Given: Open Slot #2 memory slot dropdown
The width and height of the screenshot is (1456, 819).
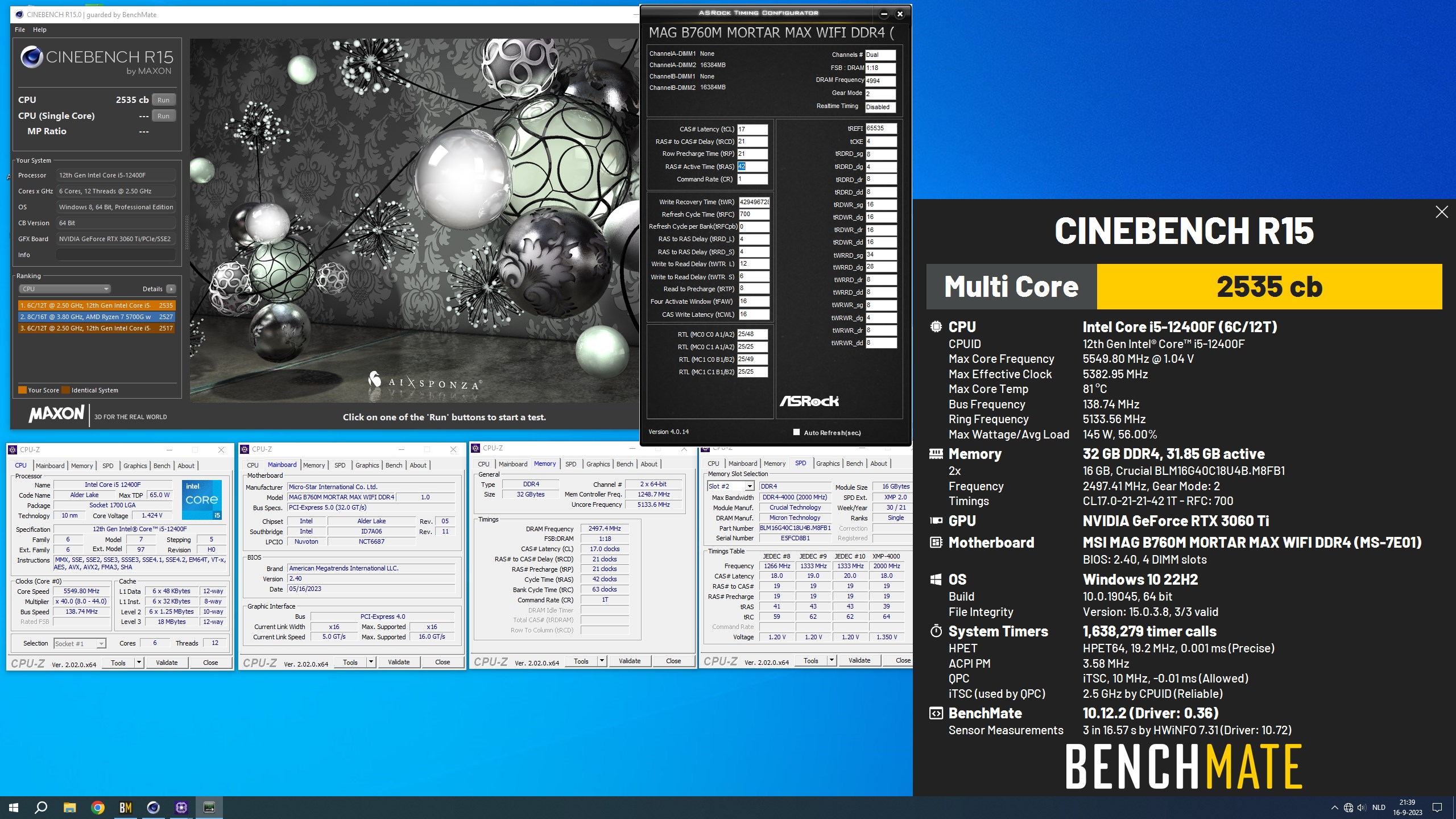Looking at the screenshot, I should pyautogui.click(x=731, y=486).
